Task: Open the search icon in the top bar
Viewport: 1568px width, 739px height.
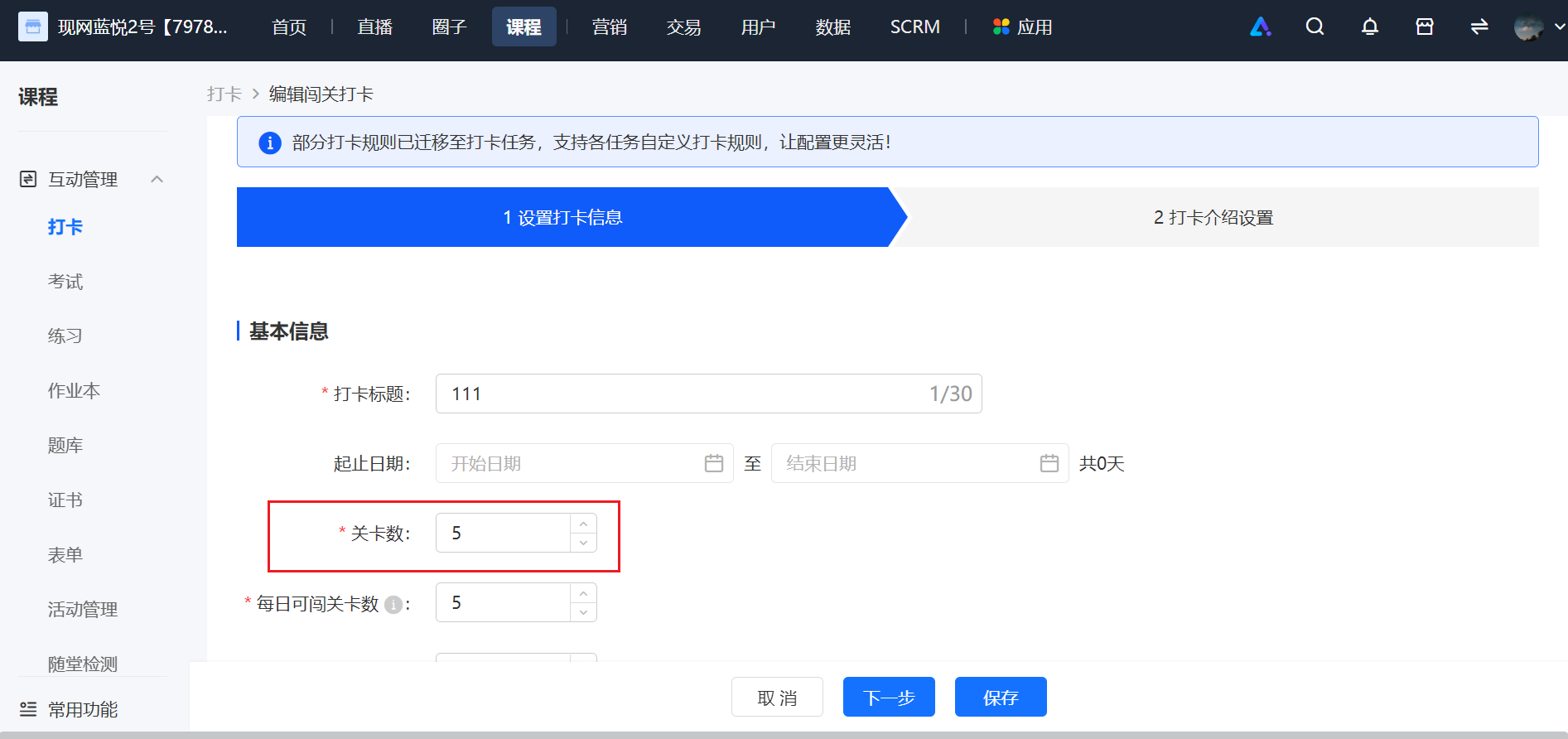Action: tap(1315, 27)
